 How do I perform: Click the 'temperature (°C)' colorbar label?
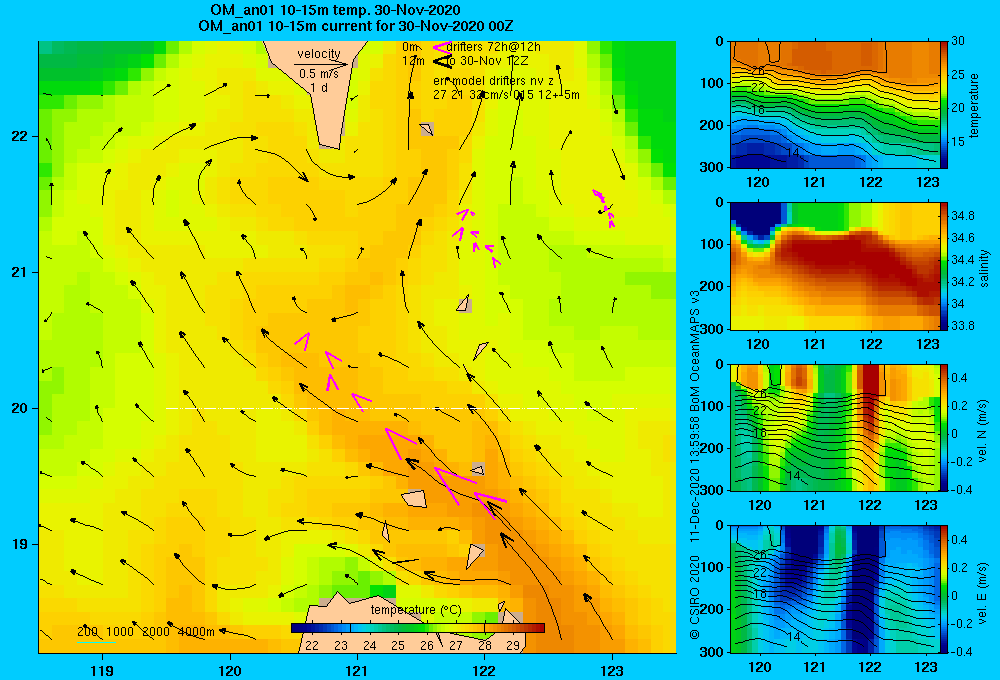416,610
